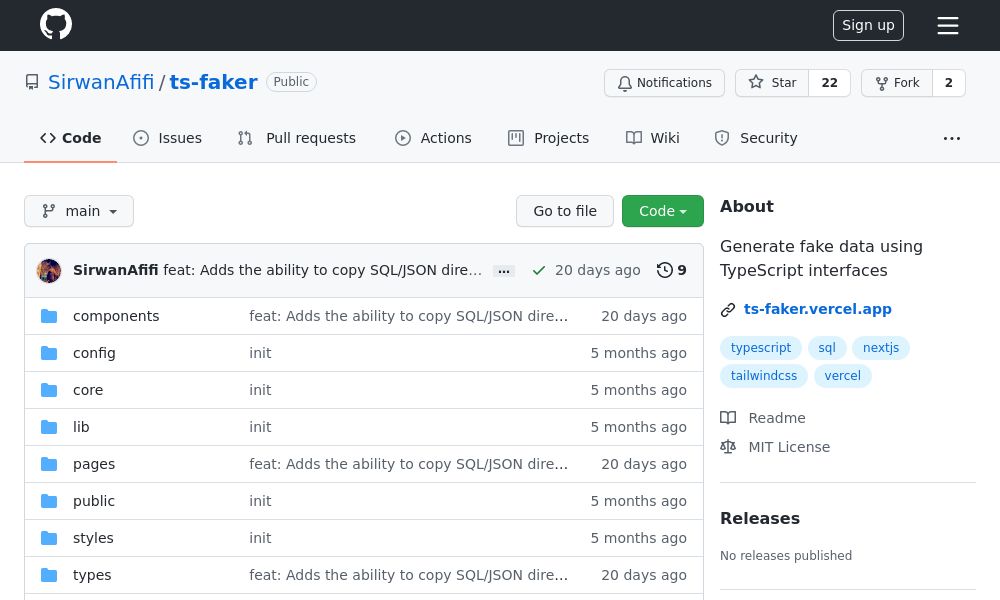The width and height of the screenshot is (1000, 600).
Task: Open the styles folder
Action: (x=93, y=538)
